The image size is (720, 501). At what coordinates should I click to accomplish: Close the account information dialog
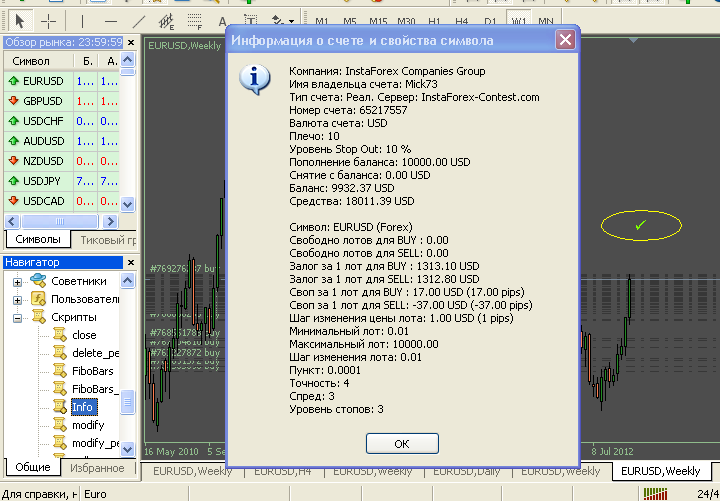pos(565,40)
